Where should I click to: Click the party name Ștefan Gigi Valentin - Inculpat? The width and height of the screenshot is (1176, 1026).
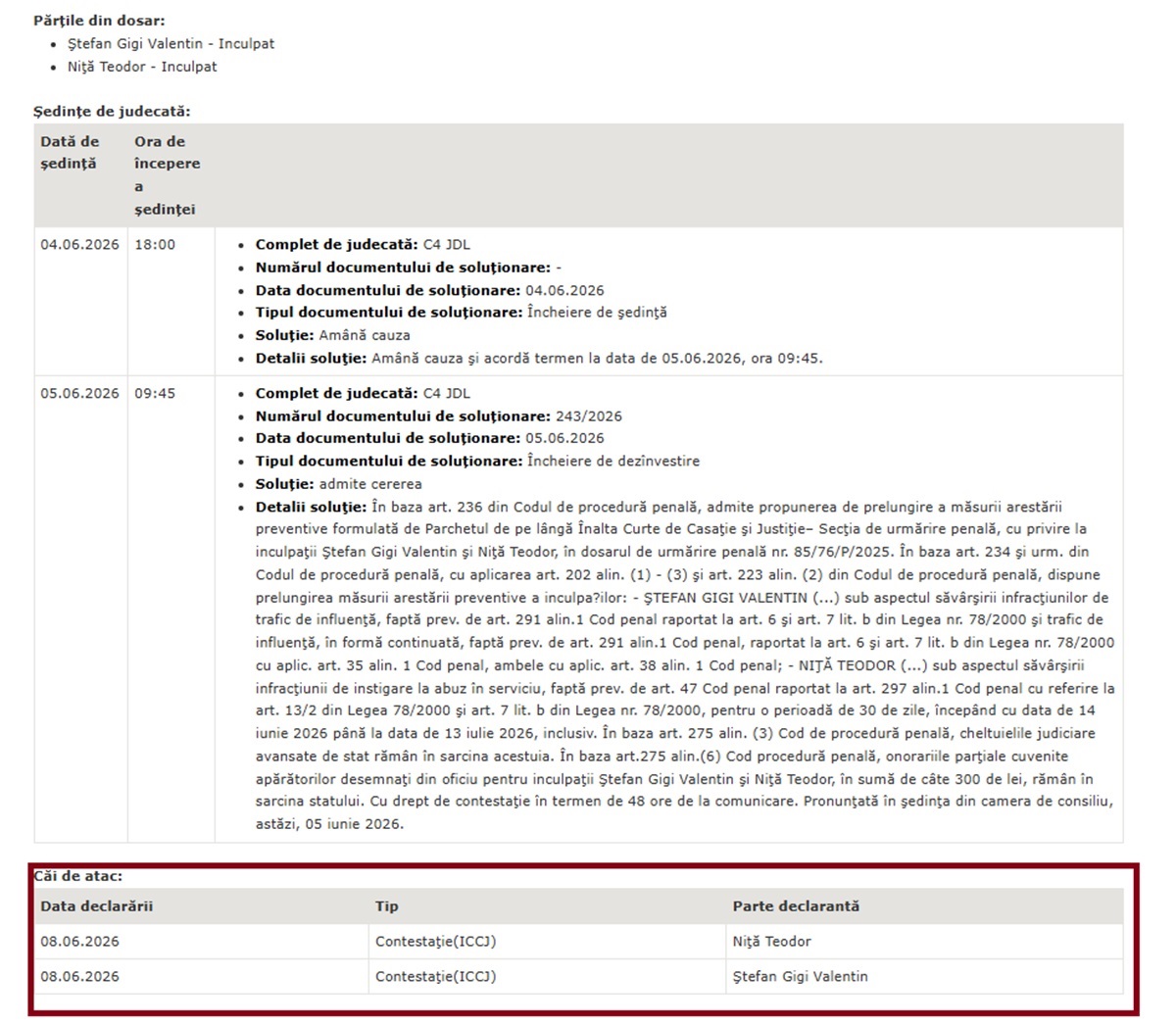point(171,44)
